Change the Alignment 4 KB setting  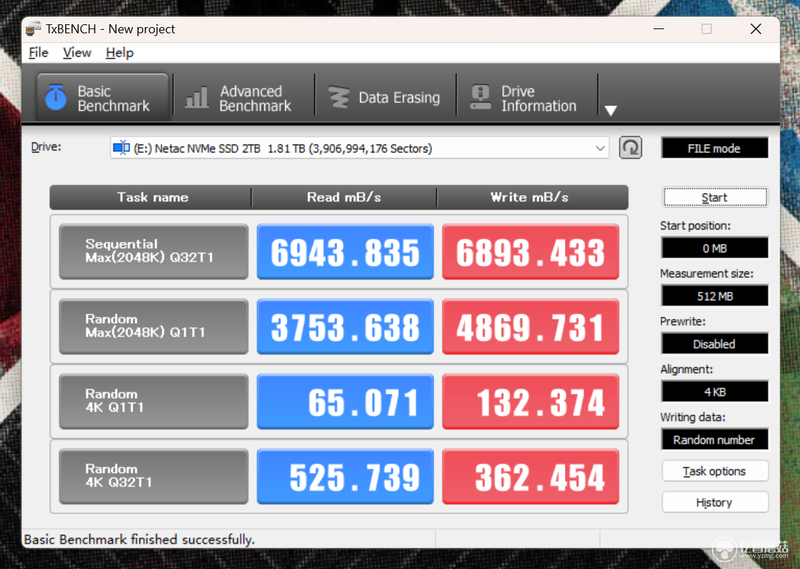(714, 392)
